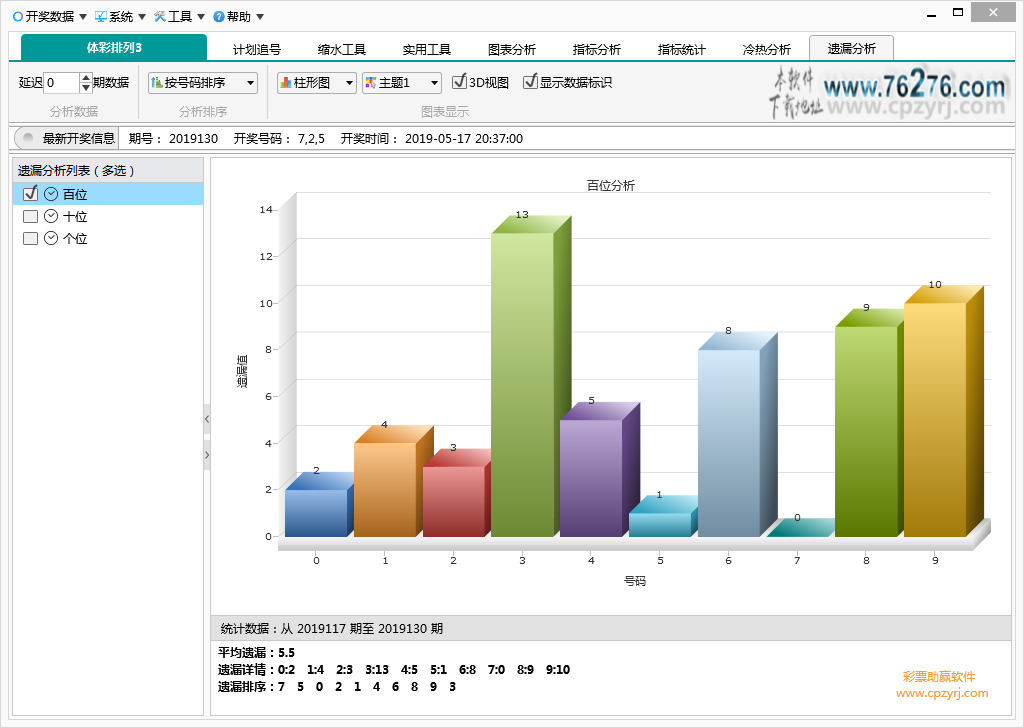Click the monitor icon beside 系统
The height and width of the screenshot is (728, 1024).
coord(101,16)
